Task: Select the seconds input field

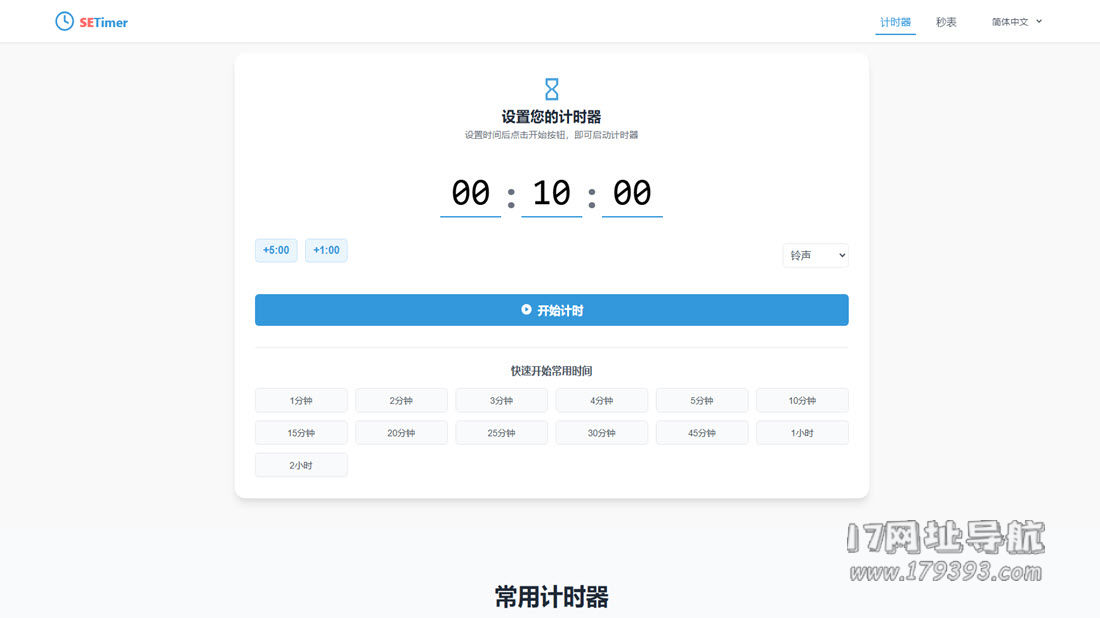Action: pos(632,193)
